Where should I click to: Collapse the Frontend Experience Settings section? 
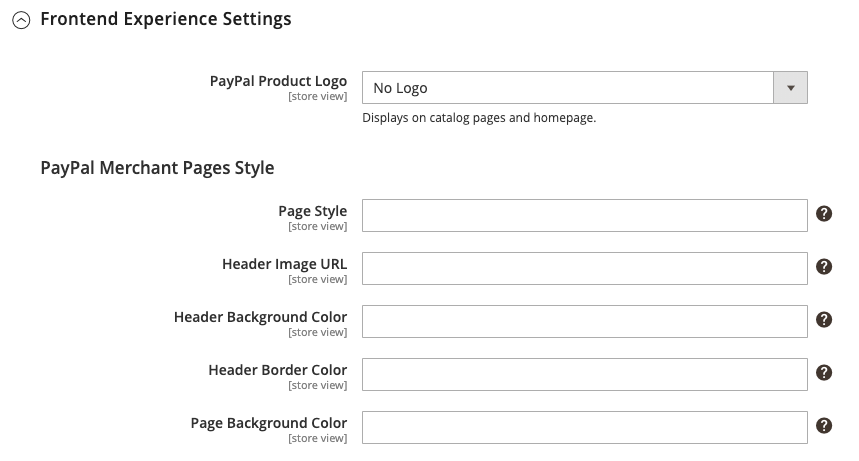tap(21, 20)
